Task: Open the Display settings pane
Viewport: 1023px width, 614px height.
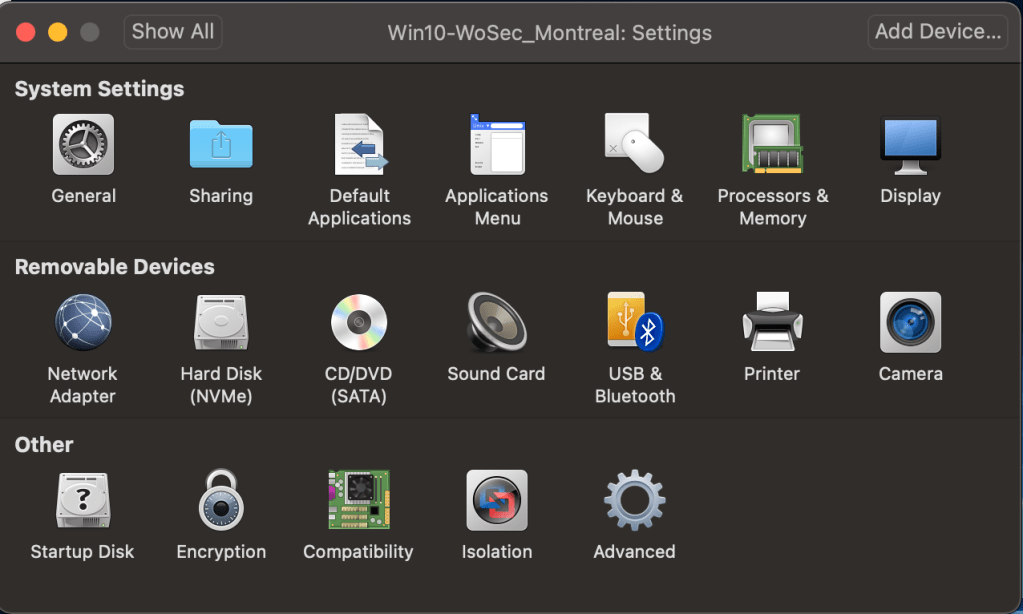Action: tap(910, 145)
